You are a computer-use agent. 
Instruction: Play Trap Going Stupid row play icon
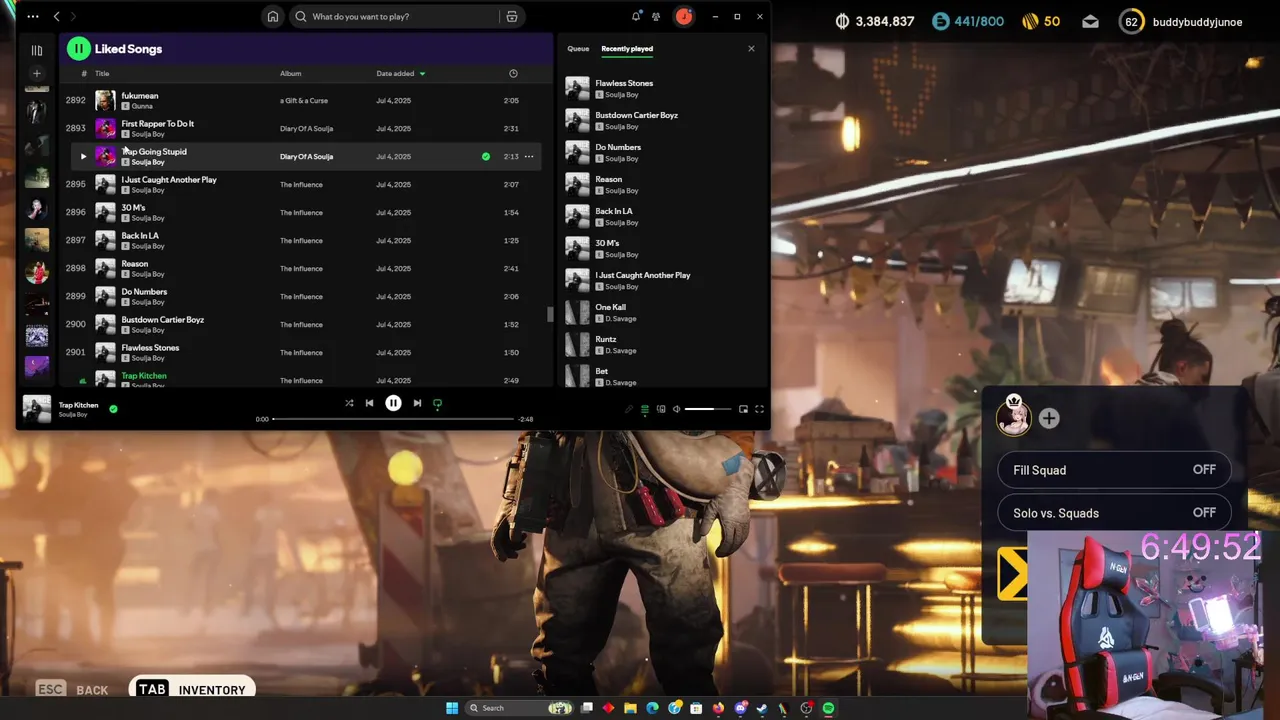[x=83, y=156]
